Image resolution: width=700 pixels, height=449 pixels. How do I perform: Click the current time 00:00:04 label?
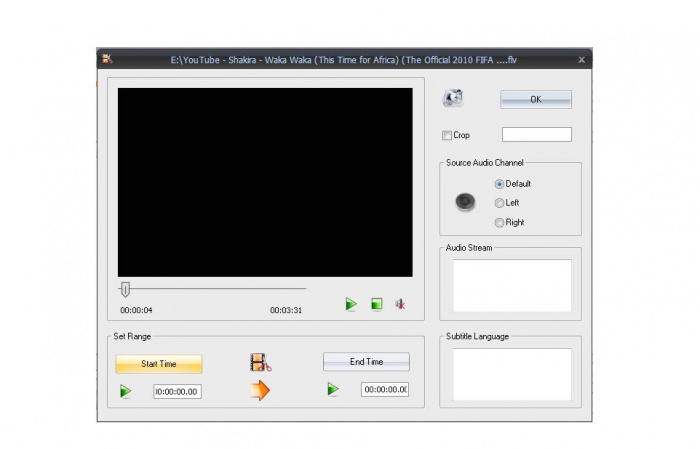[136, 310]
